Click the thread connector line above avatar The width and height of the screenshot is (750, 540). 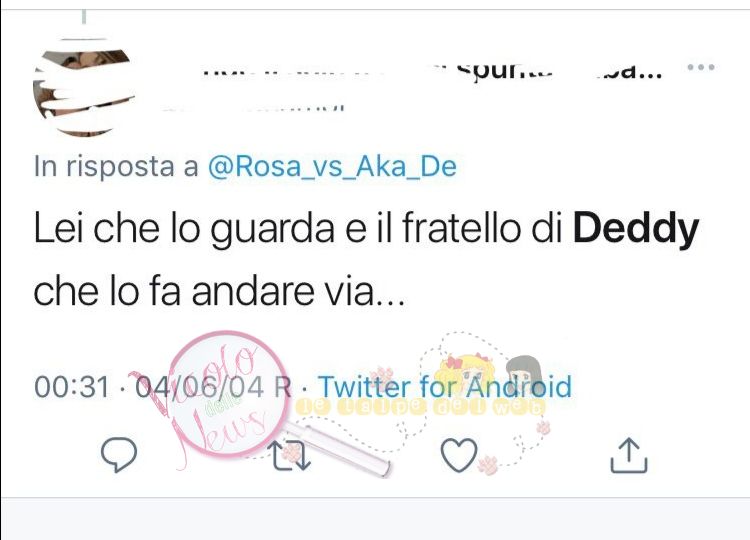point(84,17)
